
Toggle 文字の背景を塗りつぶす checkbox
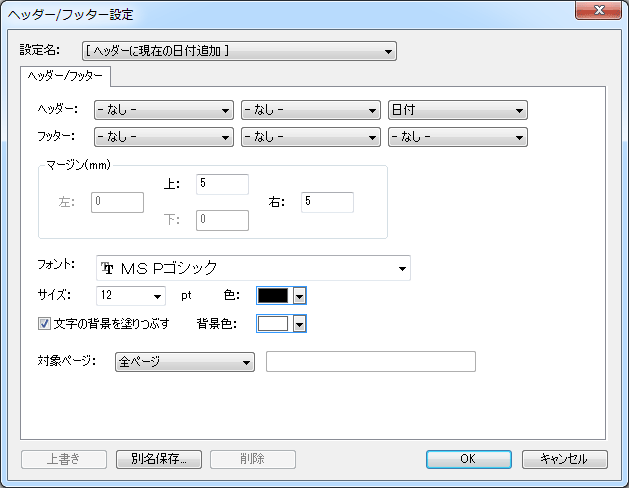click(x=44, y=323)
